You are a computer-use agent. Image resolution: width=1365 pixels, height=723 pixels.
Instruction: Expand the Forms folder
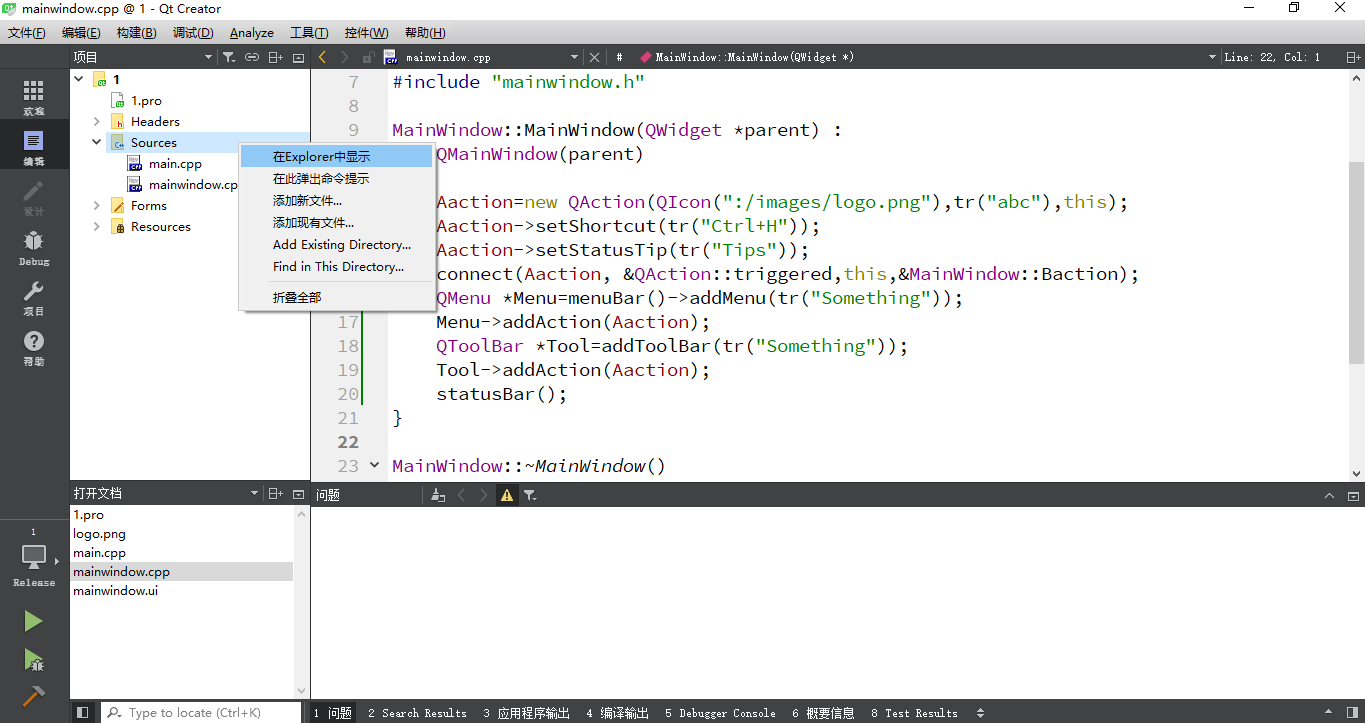pyautogui.click(x=97, y=205)
